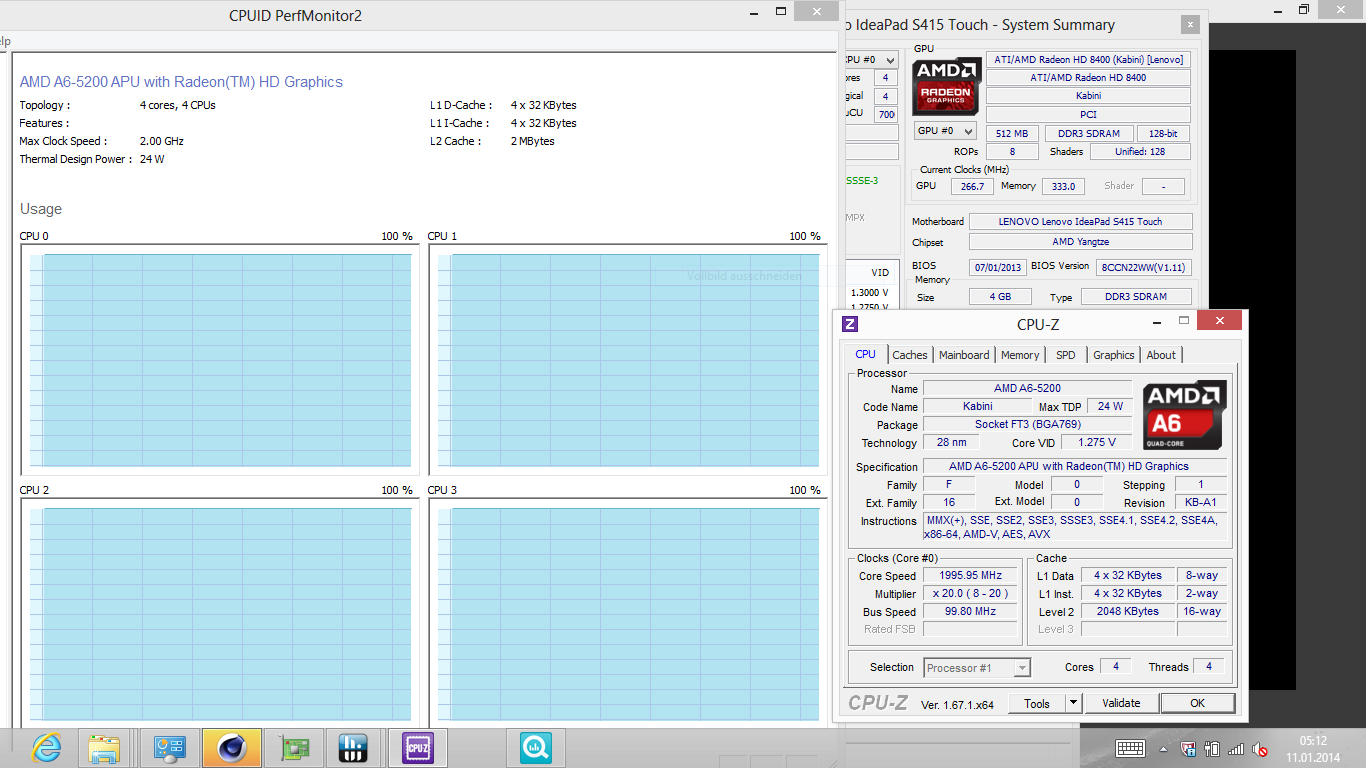Open the Processor #1 selection dropdown
Screen dimensions: 1366x768
pyautogui.click(x=977, y=668)
